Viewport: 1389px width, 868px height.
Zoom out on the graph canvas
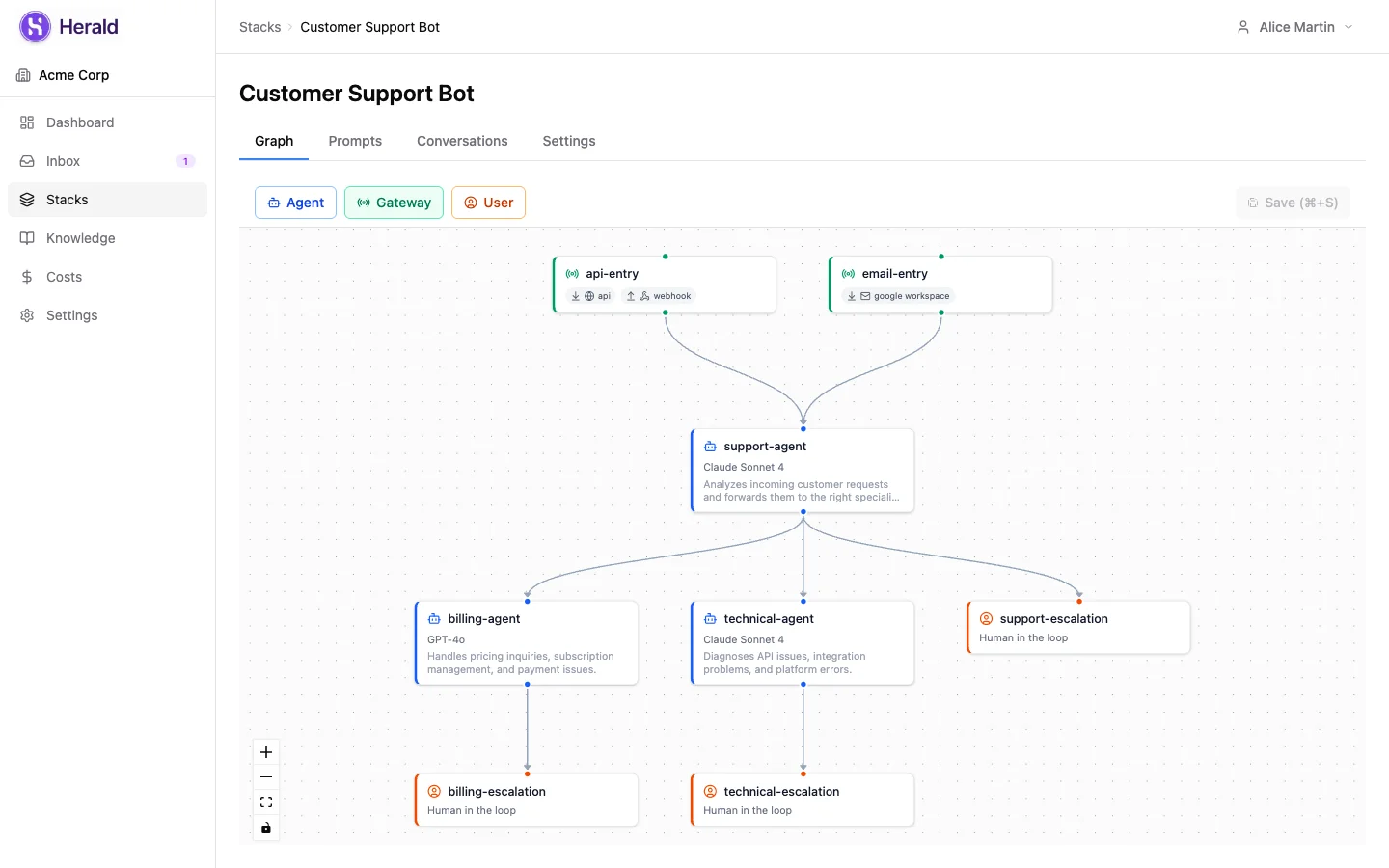pyautogui.click(x=266, y=777)
